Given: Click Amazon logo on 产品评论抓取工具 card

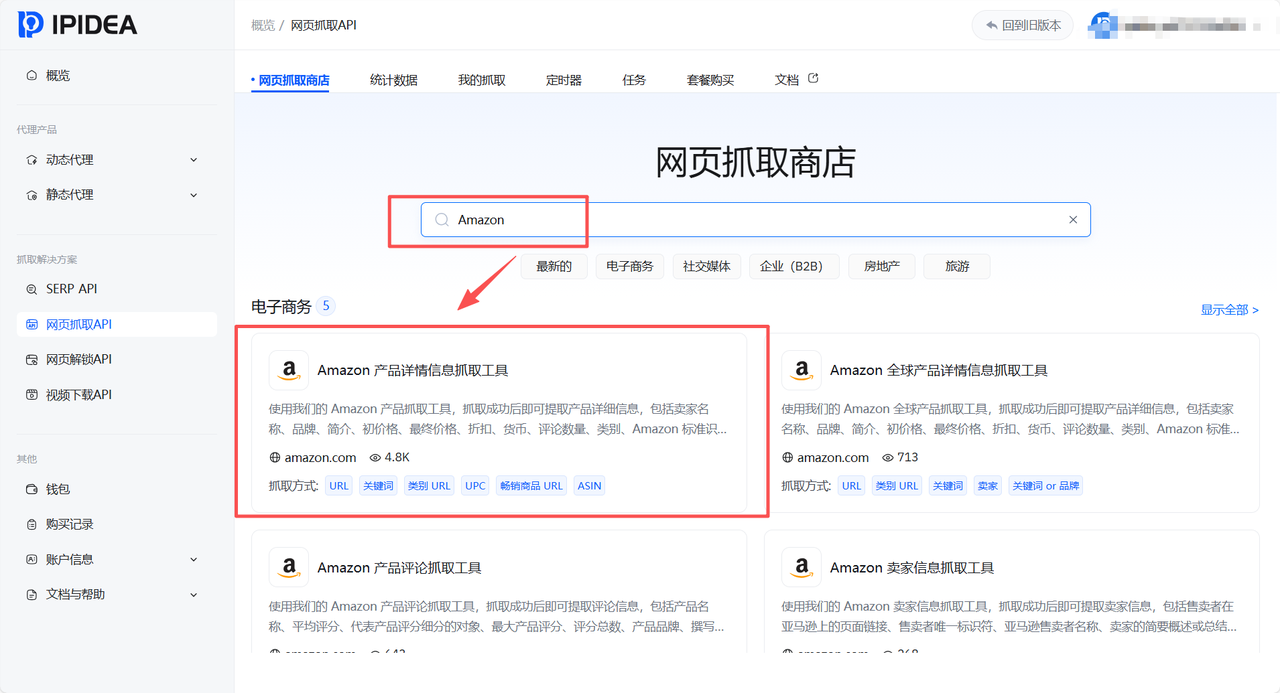Looking at the screenshot, I should (x=289, y=567).
